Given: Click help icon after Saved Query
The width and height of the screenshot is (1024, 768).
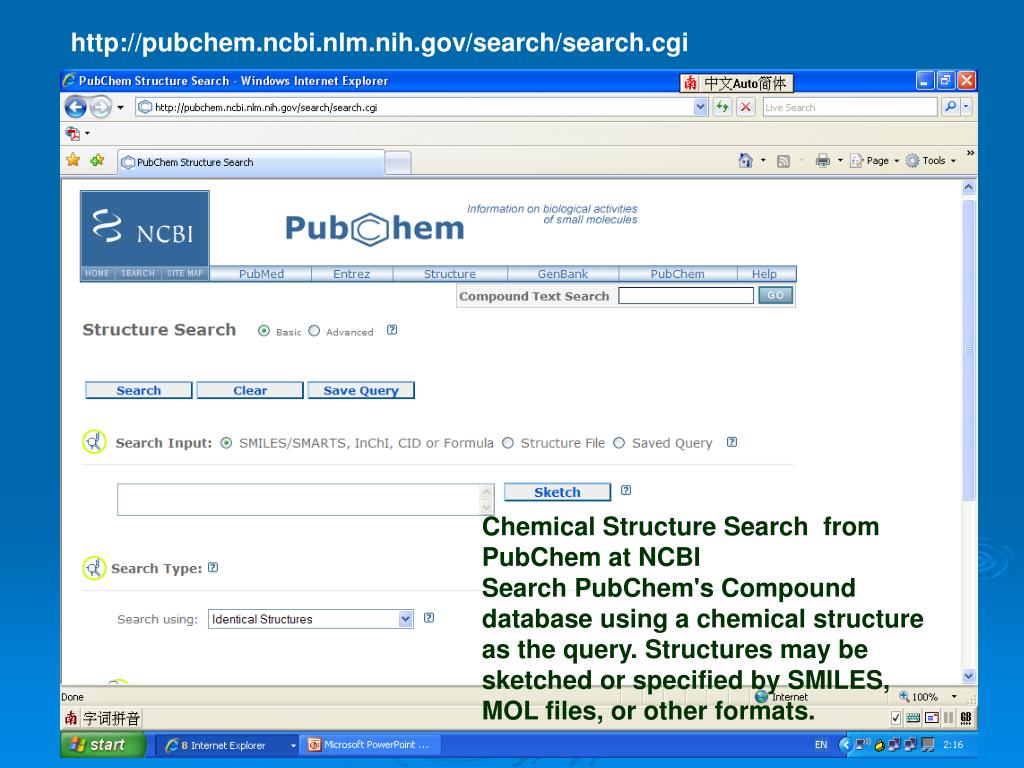Looking at the screenshot, I should pos(732,442).
